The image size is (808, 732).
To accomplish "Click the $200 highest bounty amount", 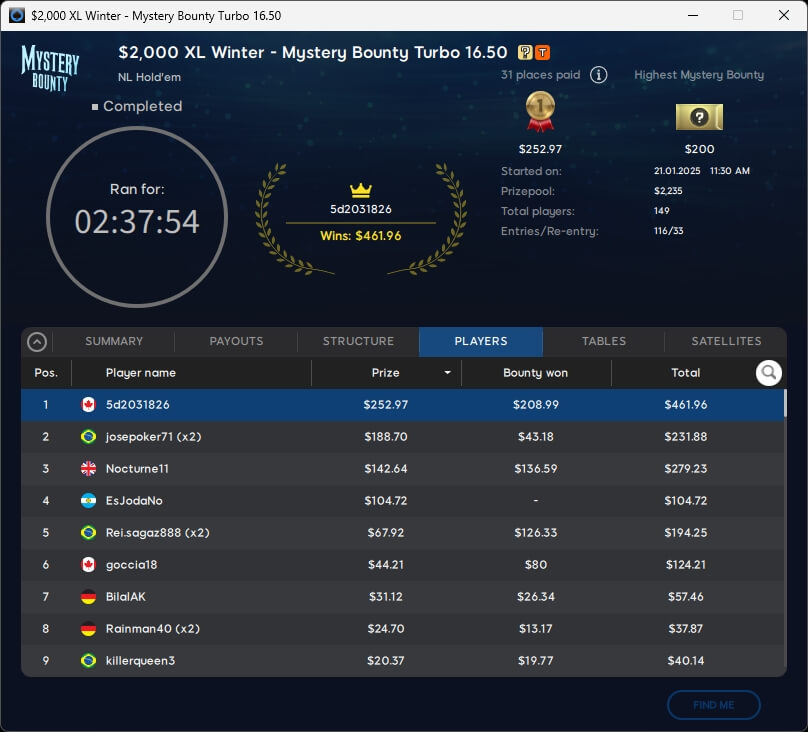I will point(699,149).
